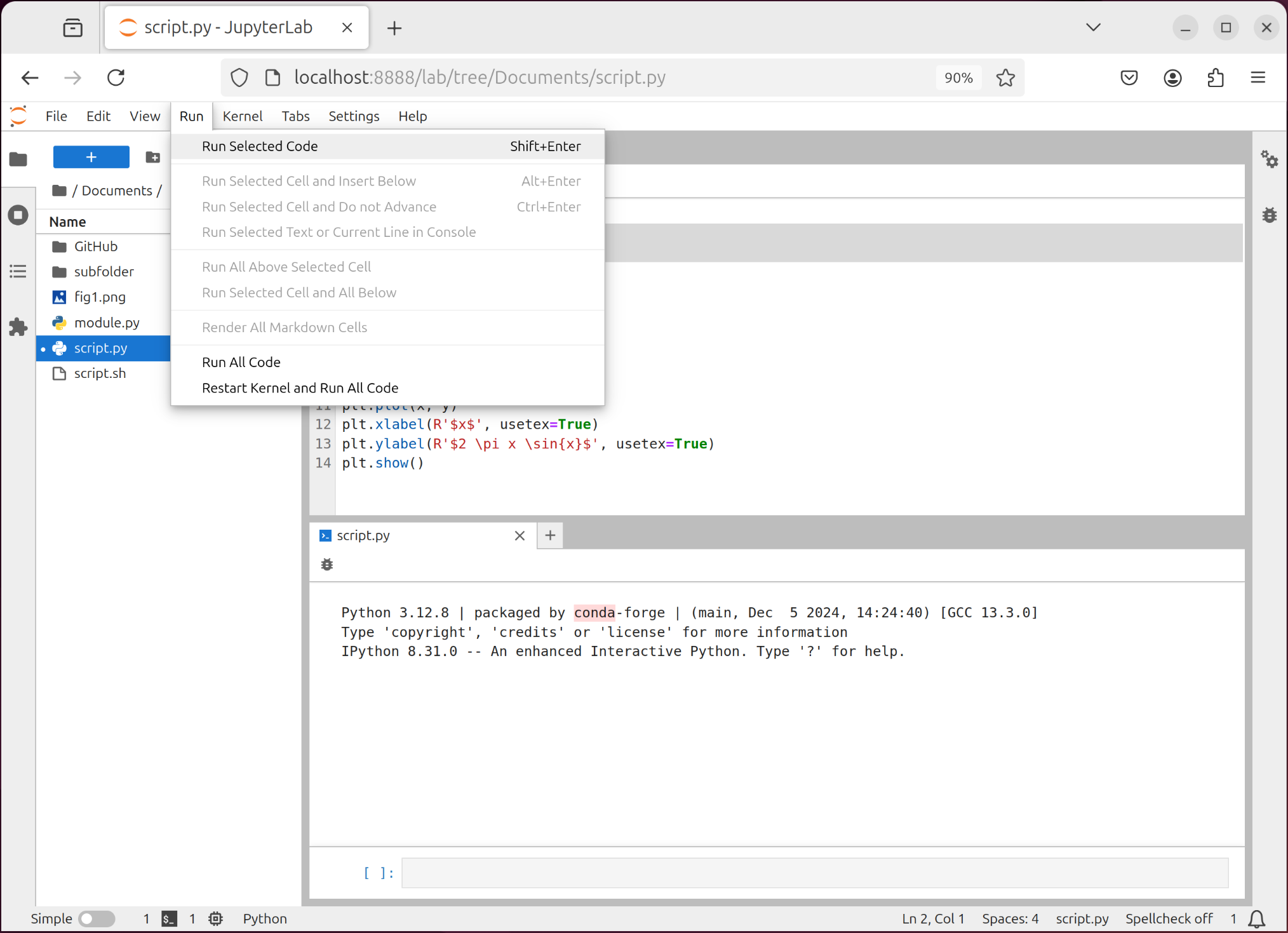This screenshot has height=933, width=1288.
Task: Click the Documents breadcrumb
Action: tap(117, 191)
